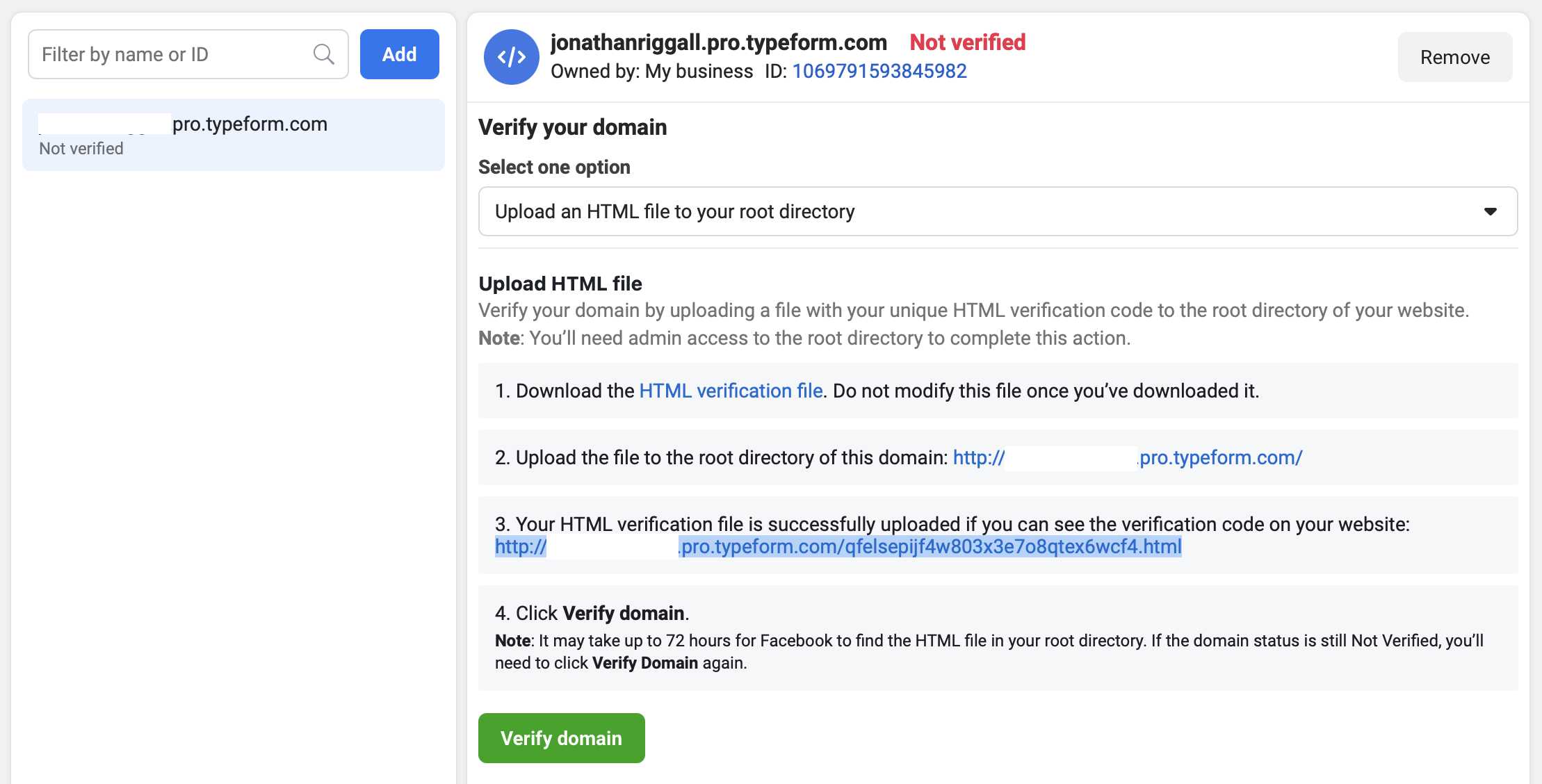Open the verification option dropdown

[x=998, y=211]
